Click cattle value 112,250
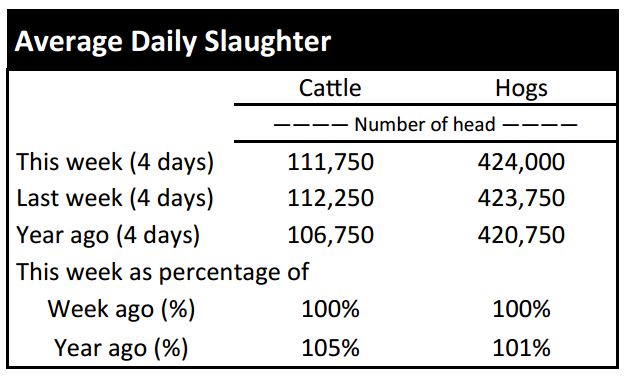 [x=330, y=198]
